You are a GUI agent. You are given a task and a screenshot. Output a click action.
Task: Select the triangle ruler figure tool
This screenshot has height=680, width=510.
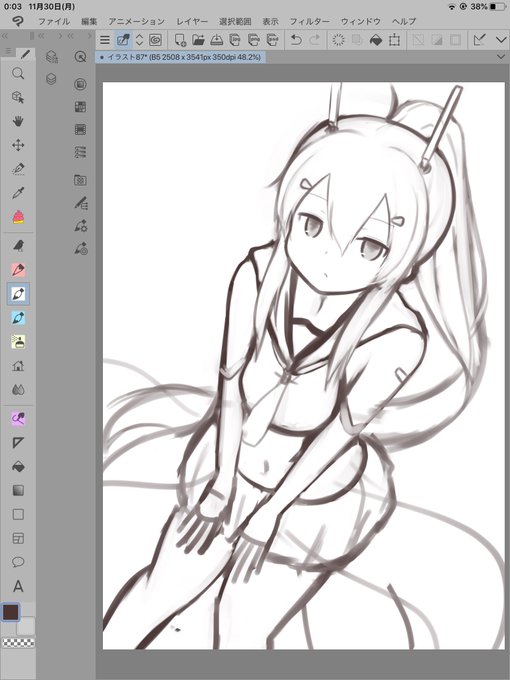(x=18, y=442)
